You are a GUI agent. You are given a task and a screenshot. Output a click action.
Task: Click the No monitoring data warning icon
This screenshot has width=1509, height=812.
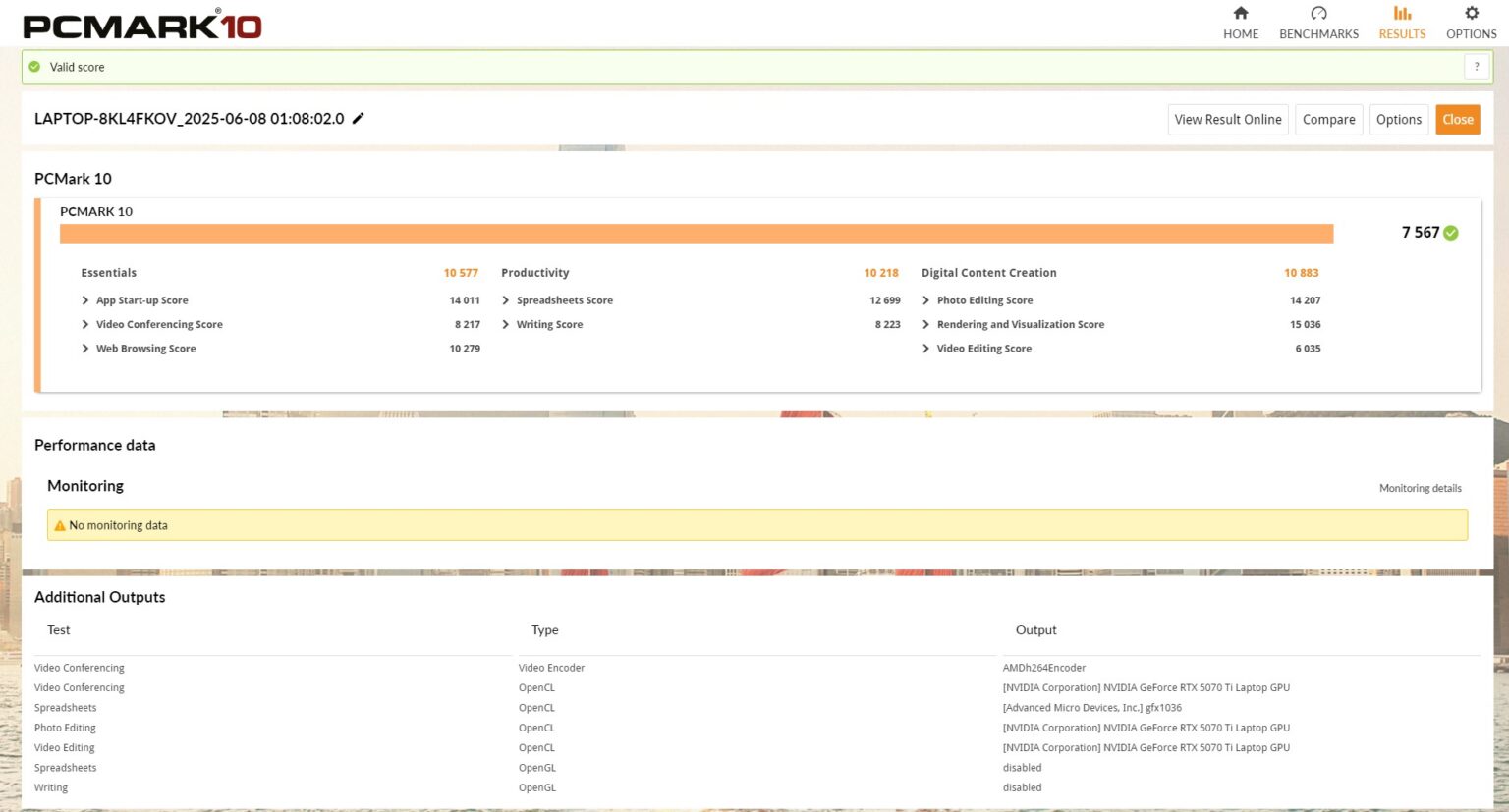(60, 526)
